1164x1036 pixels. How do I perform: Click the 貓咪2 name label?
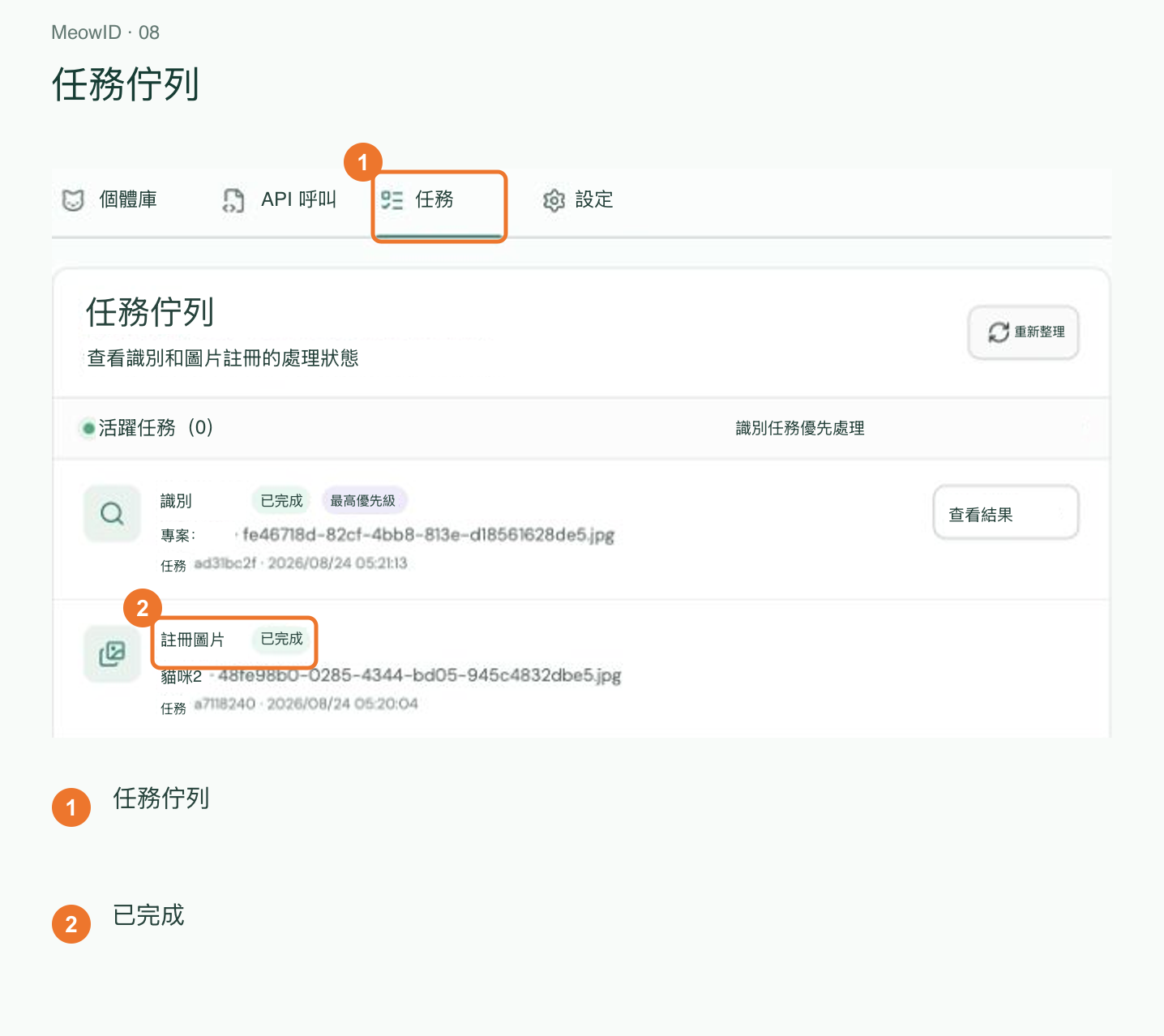point(181,676)
